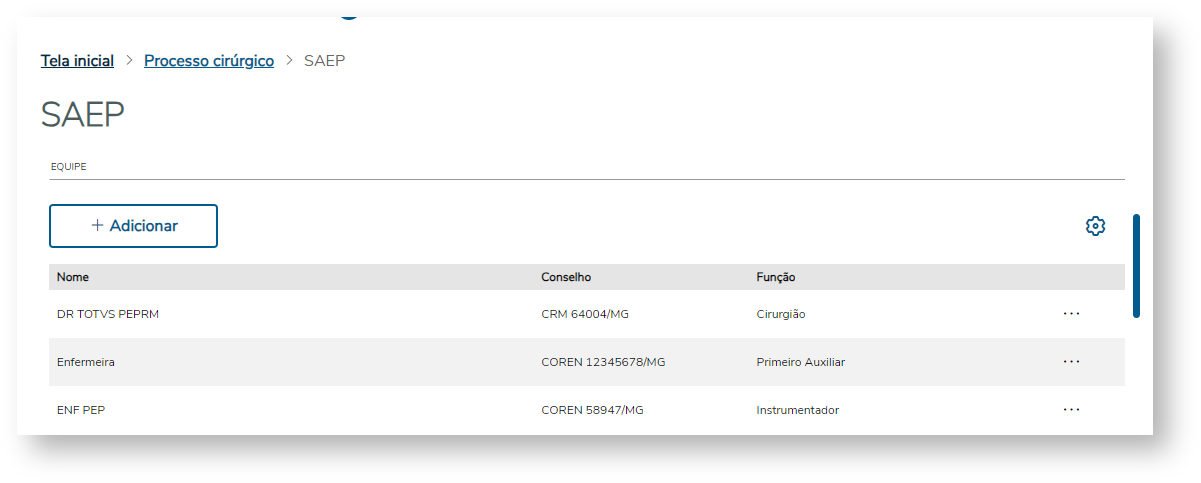Image resolution: width=1201 pixels, height=483 pixels.
Task: Go to Tela inicial breadcrumb link
Action: click(x=77, y=61)
